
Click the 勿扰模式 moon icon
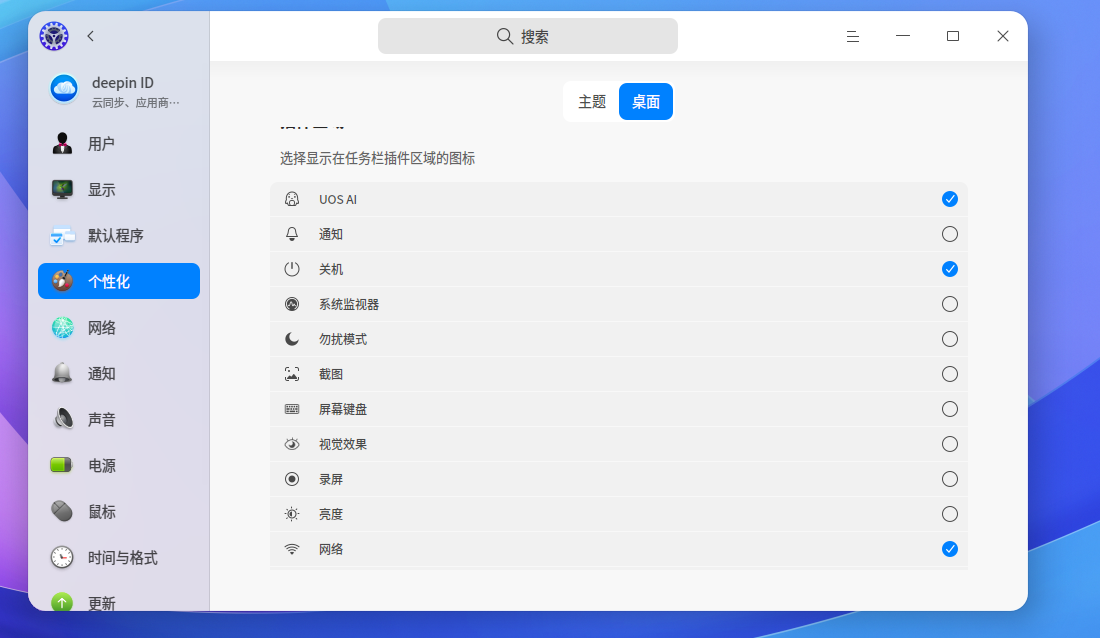tap(292, 339)
